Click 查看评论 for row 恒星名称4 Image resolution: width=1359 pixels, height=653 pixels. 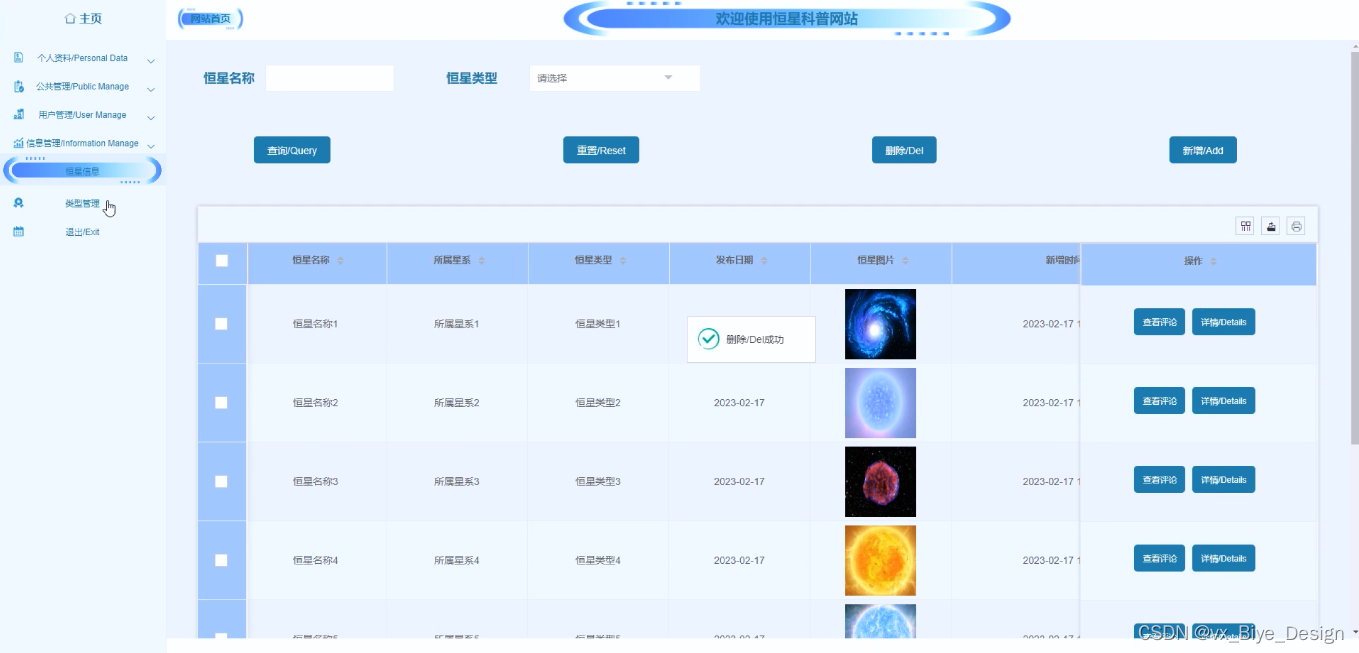pyautogui.click(x=1159, y=558)
